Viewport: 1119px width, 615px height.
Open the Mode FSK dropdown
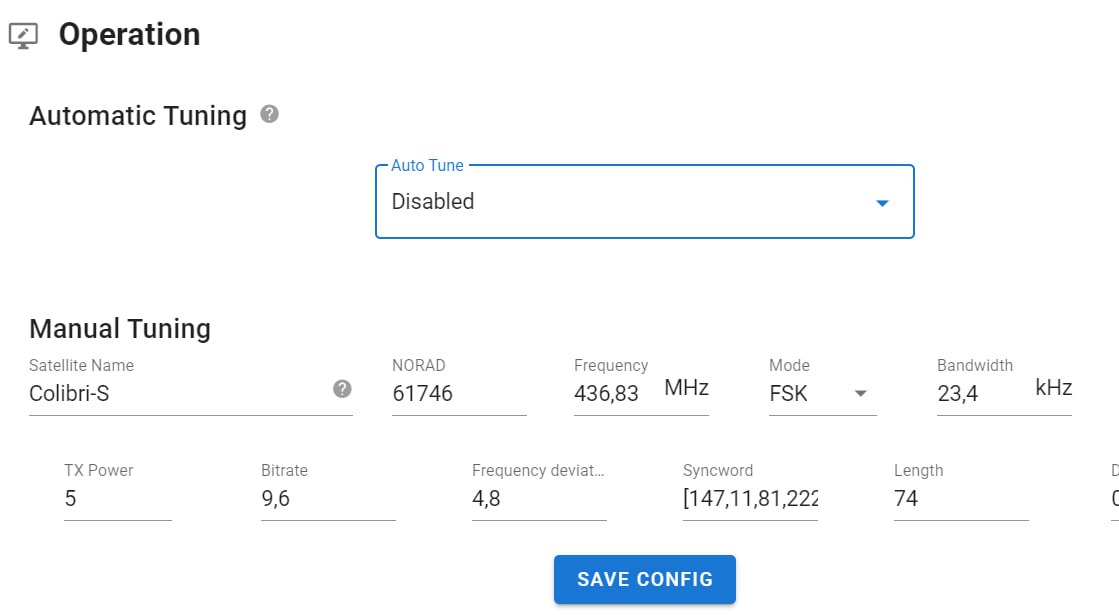(x=822, y=393)
